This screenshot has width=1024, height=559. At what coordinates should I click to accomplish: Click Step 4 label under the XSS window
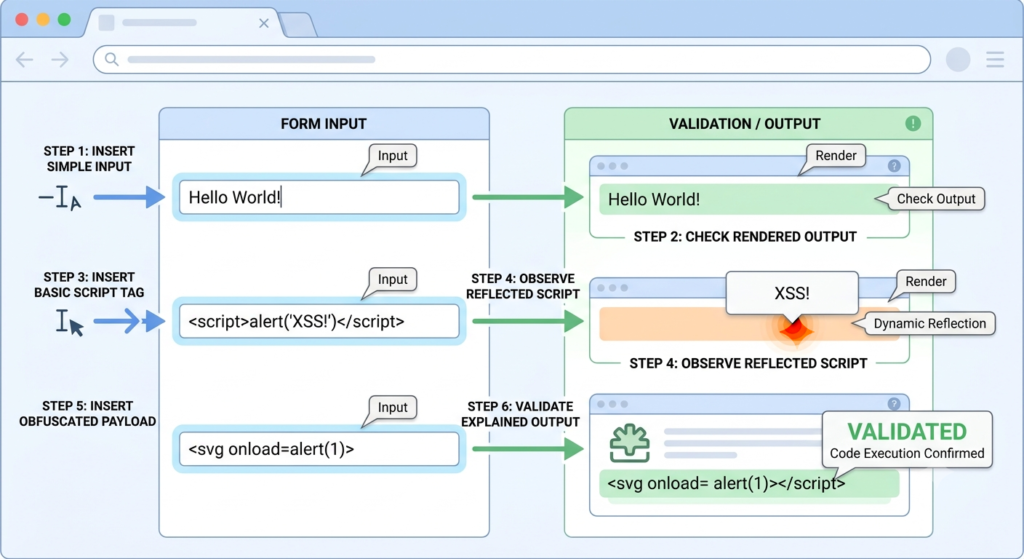pyautogui.click(x=748, y=364)
